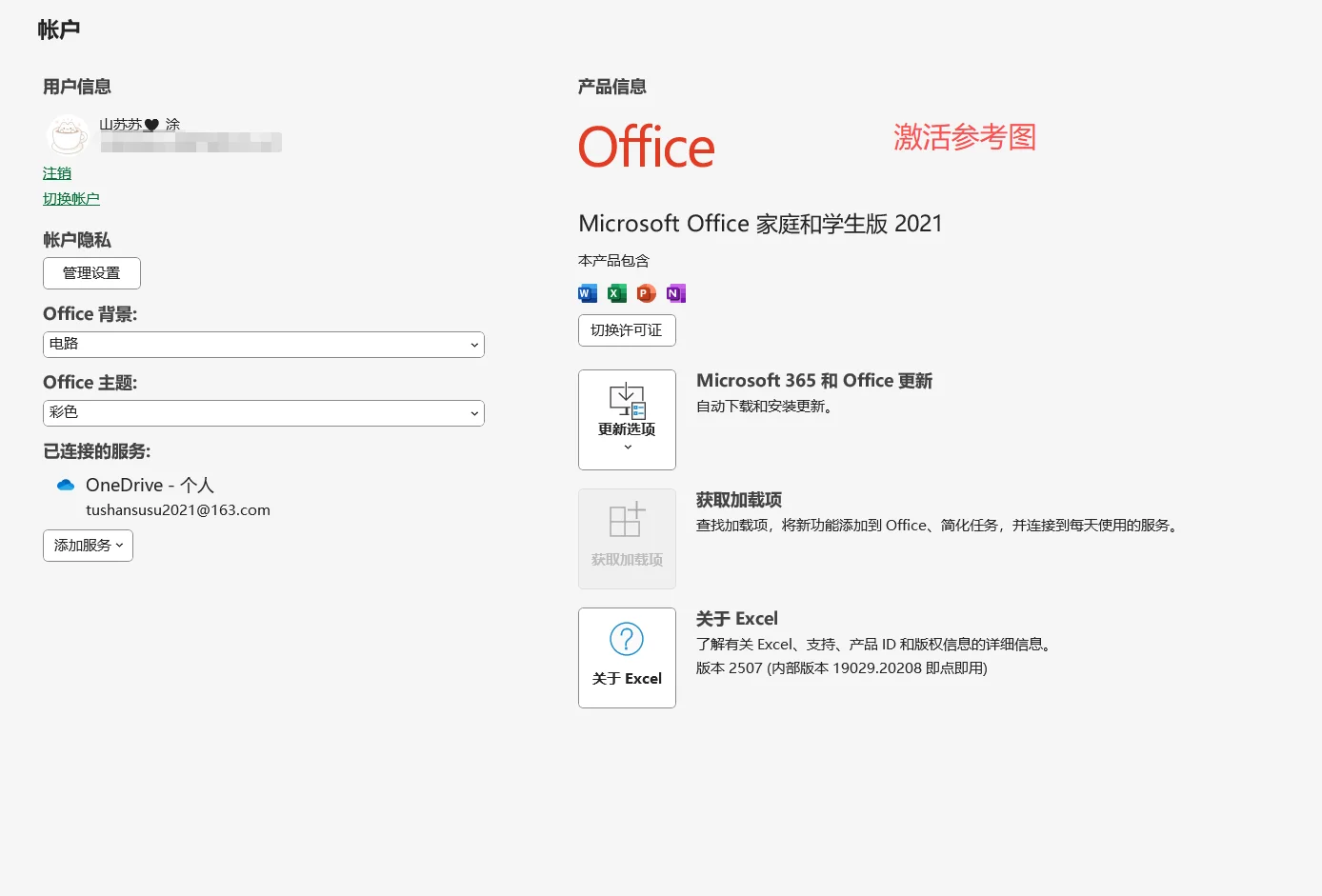Open 关于 Excel via the question mark icon
Viewport: 1322px width, 896px height.
pyautogui.click(x=626, y=639)
